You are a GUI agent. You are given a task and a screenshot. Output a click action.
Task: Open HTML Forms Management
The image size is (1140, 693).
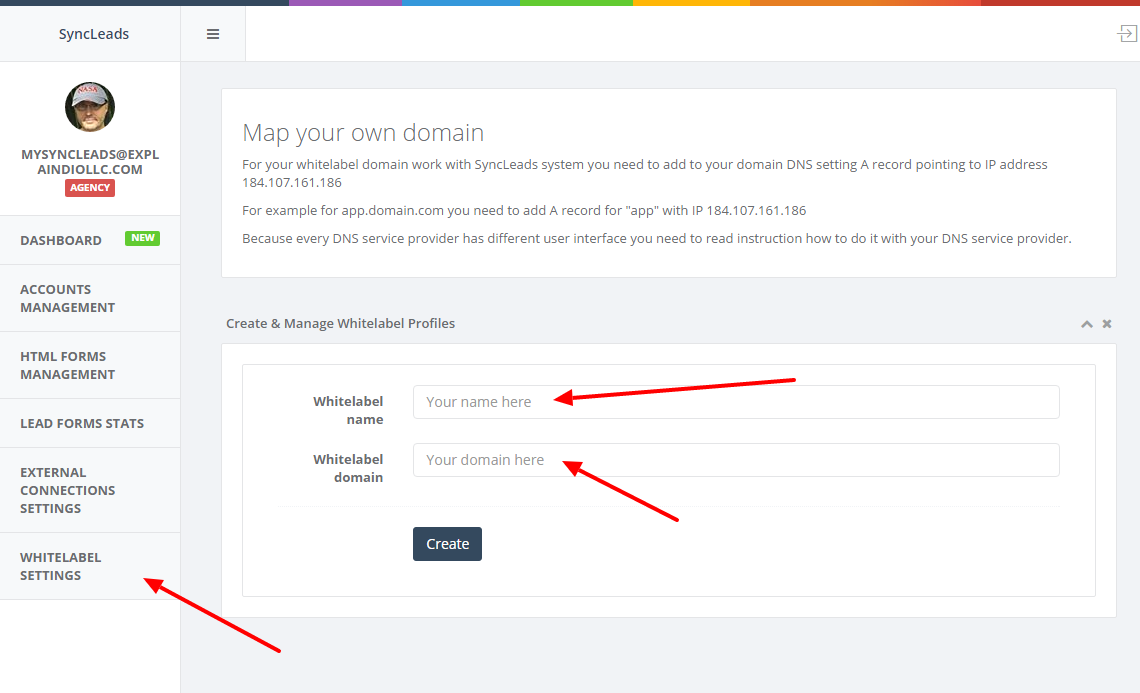pyautogui.click(x=67, y=365)
